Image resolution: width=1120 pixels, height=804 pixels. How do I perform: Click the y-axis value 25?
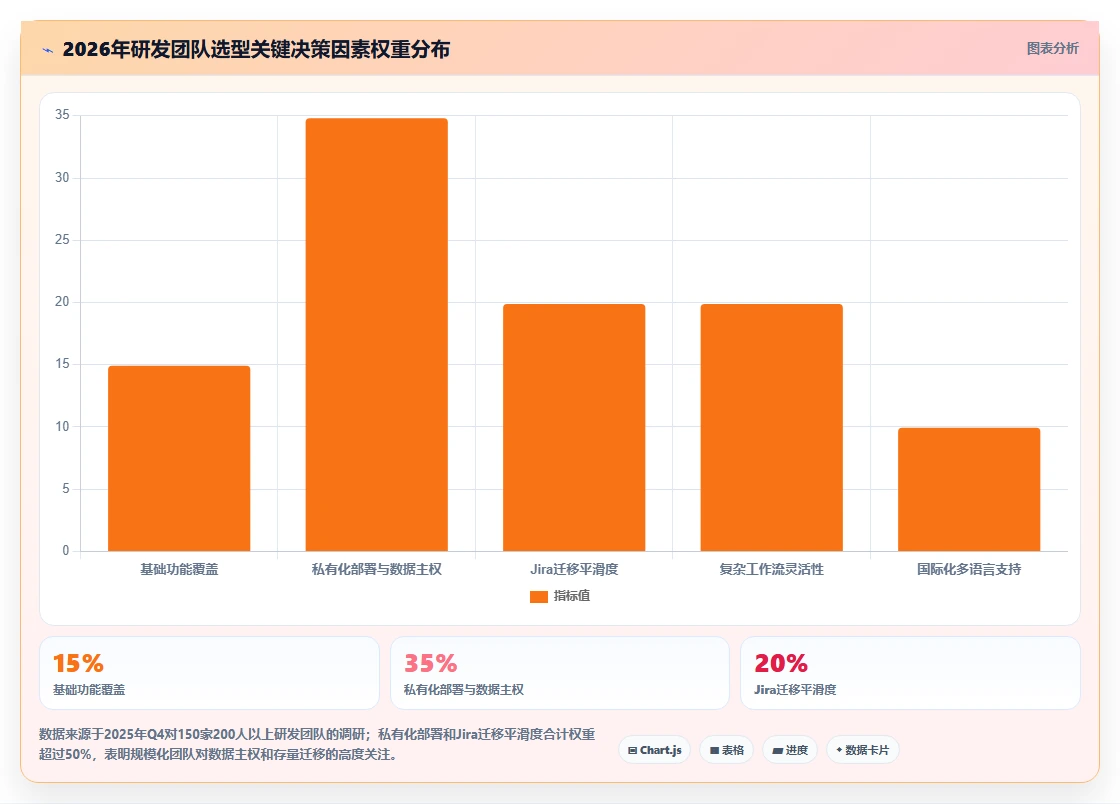click(62, 239)
